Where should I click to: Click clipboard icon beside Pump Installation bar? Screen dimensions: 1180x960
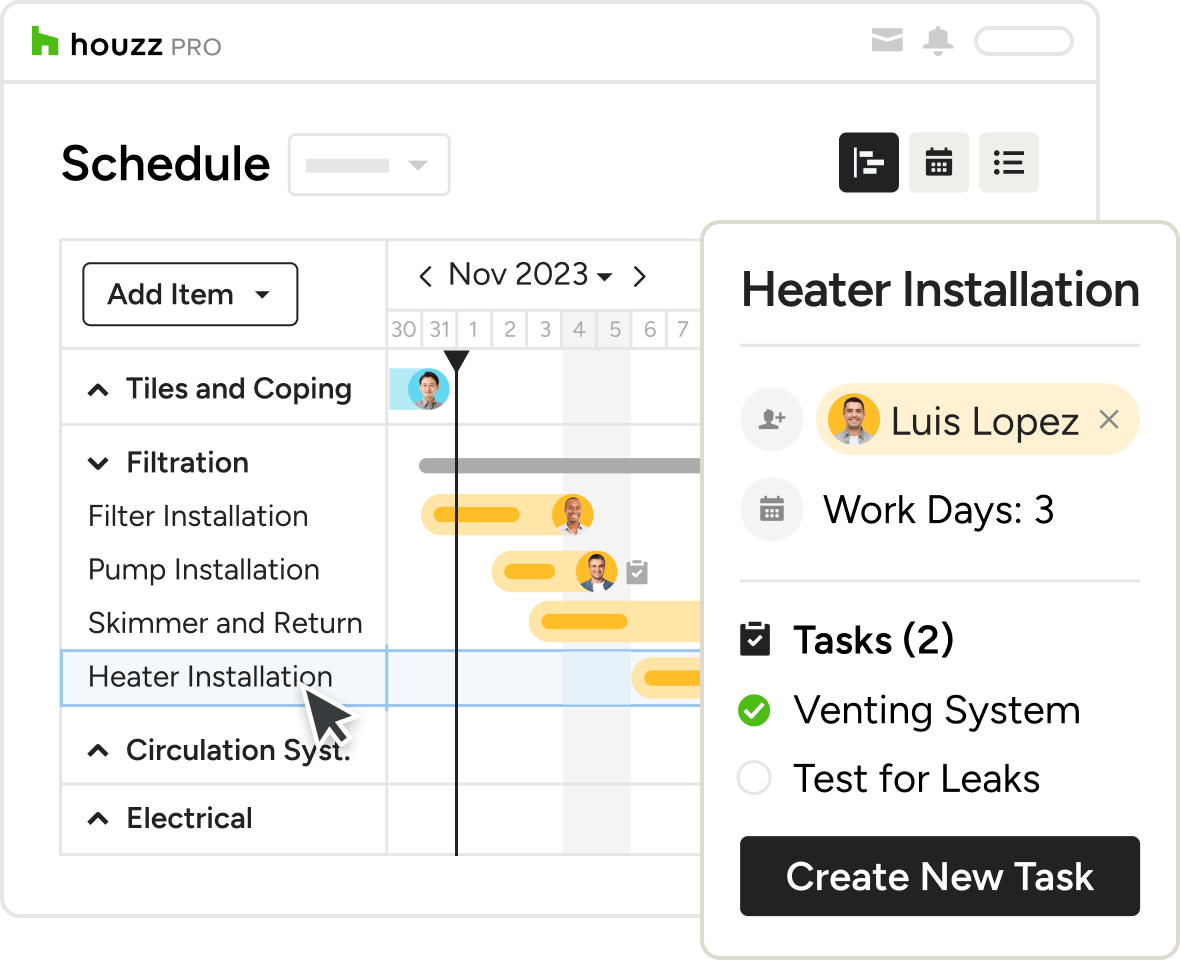coord(637,572)
